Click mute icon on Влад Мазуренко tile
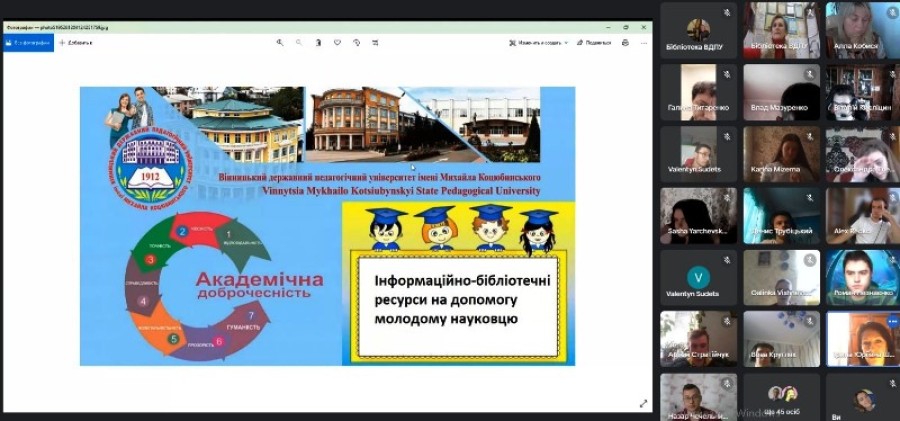This screenshot has width=900, height=421. tap(810, 74)
